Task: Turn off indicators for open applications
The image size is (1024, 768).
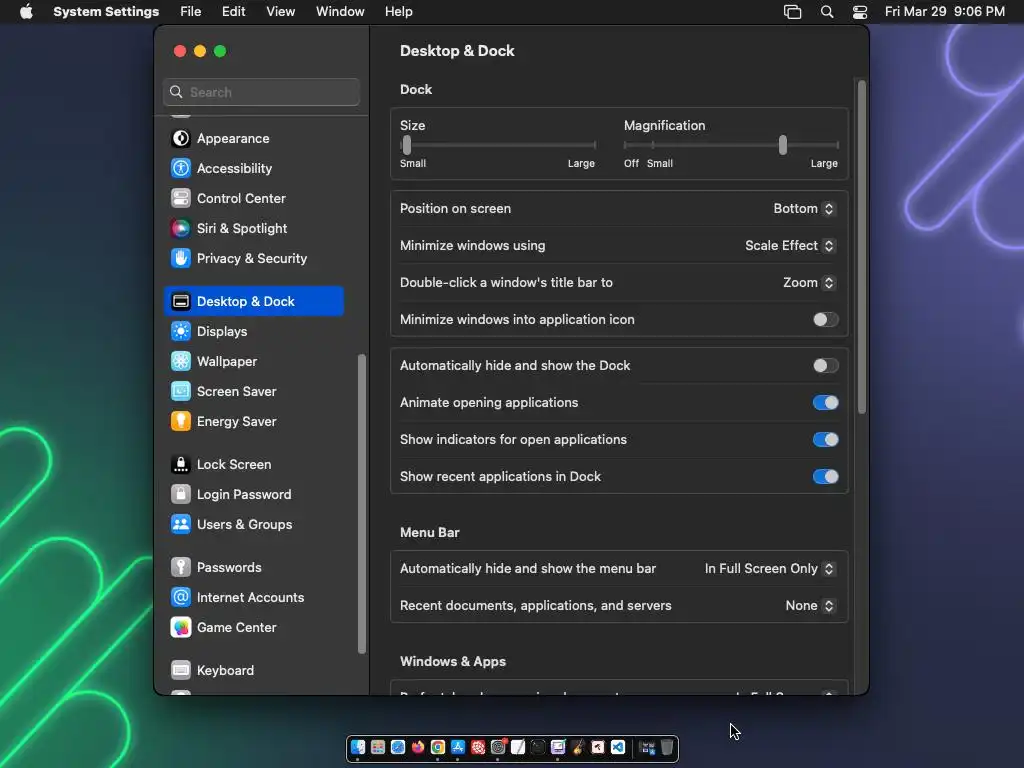Action: pos(825,440)
